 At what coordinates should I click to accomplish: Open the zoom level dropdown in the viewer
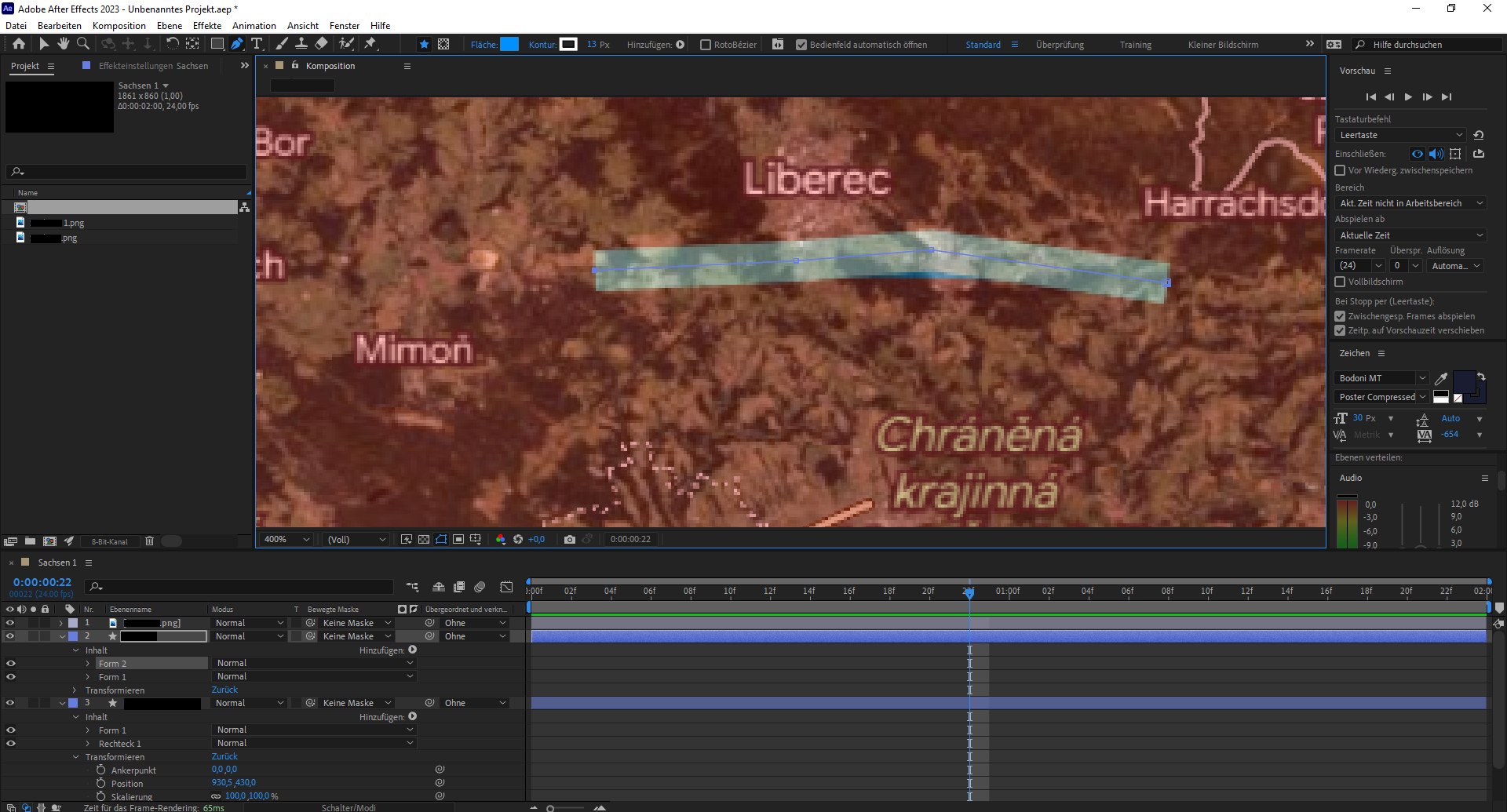(305, 539)
